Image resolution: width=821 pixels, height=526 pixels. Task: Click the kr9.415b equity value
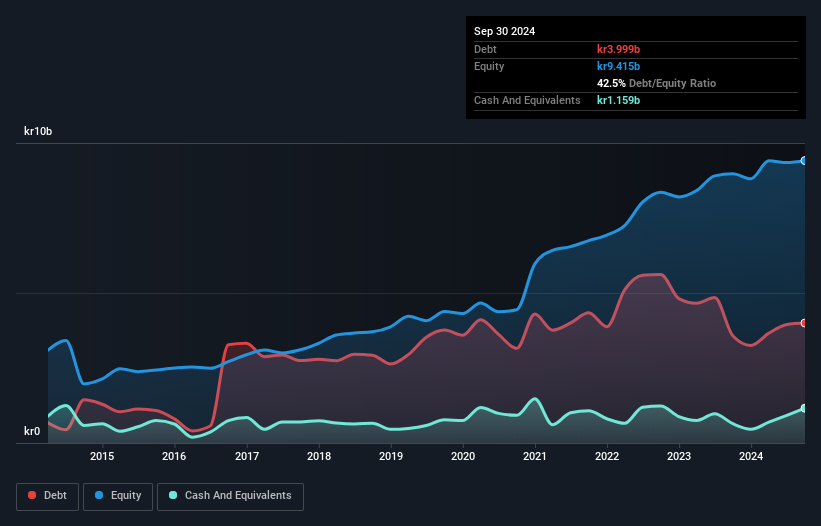(x=618, y=66)
